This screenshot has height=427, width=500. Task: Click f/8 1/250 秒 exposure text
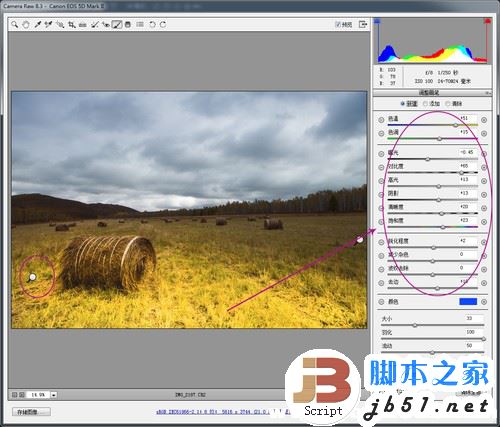(x=442, y=73)
